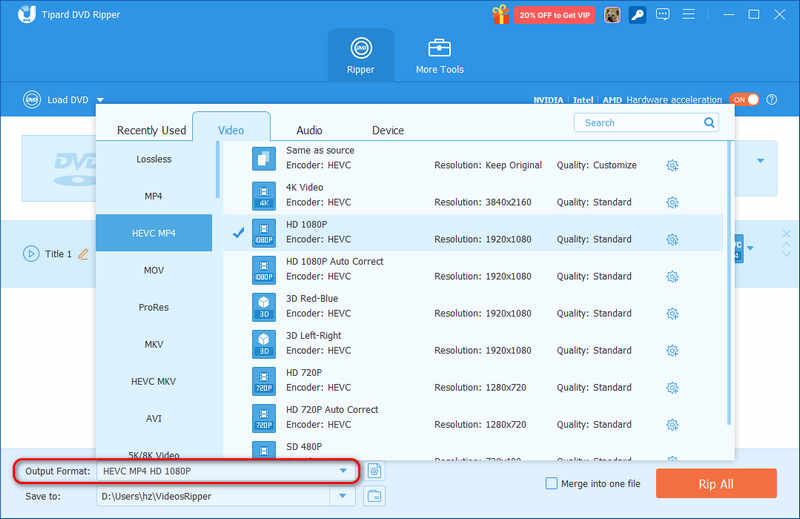Viewport: 800px width, 519px height.
Task: Open the Ripper tab
Action: [x=361, y=56]
